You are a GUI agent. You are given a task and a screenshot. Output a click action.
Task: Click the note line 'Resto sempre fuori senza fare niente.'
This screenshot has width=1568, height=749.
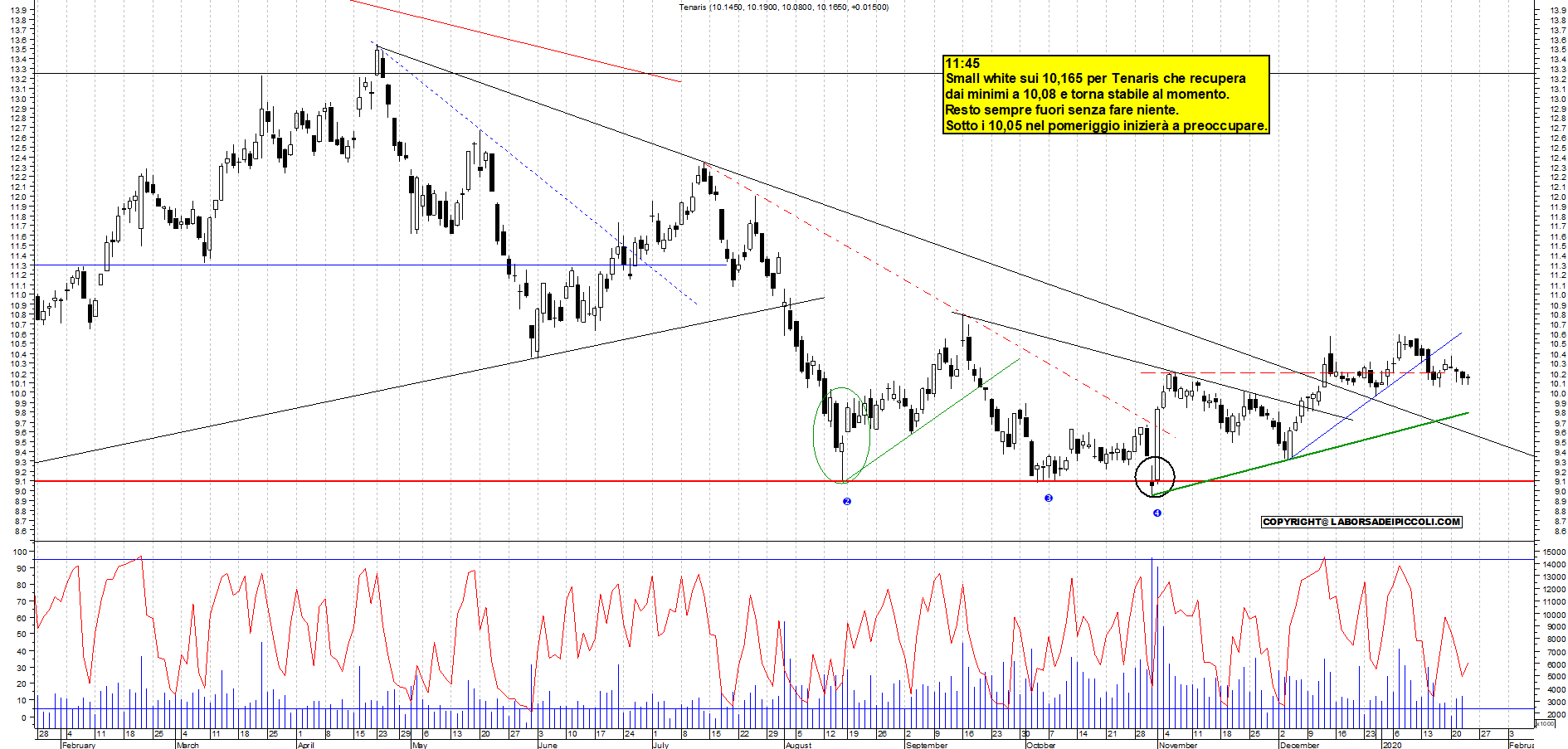1061,109
